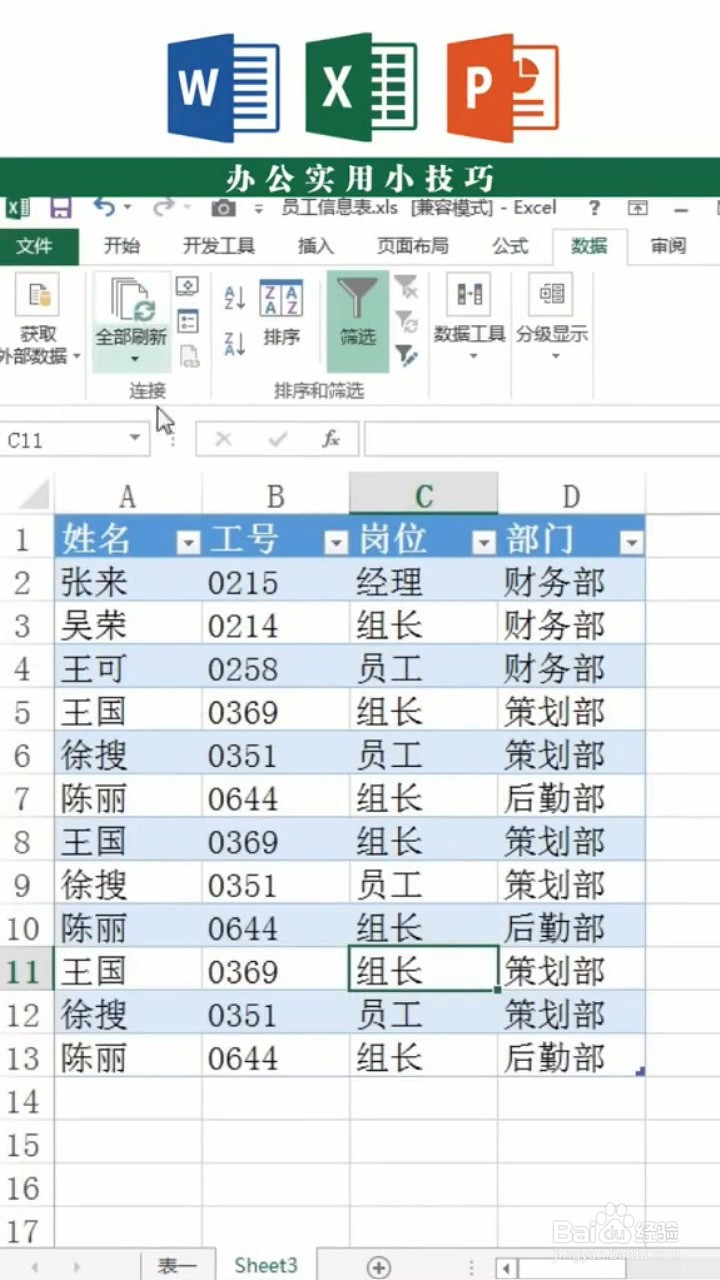Open filter dropdown for 姓名 column

point(188,542)
